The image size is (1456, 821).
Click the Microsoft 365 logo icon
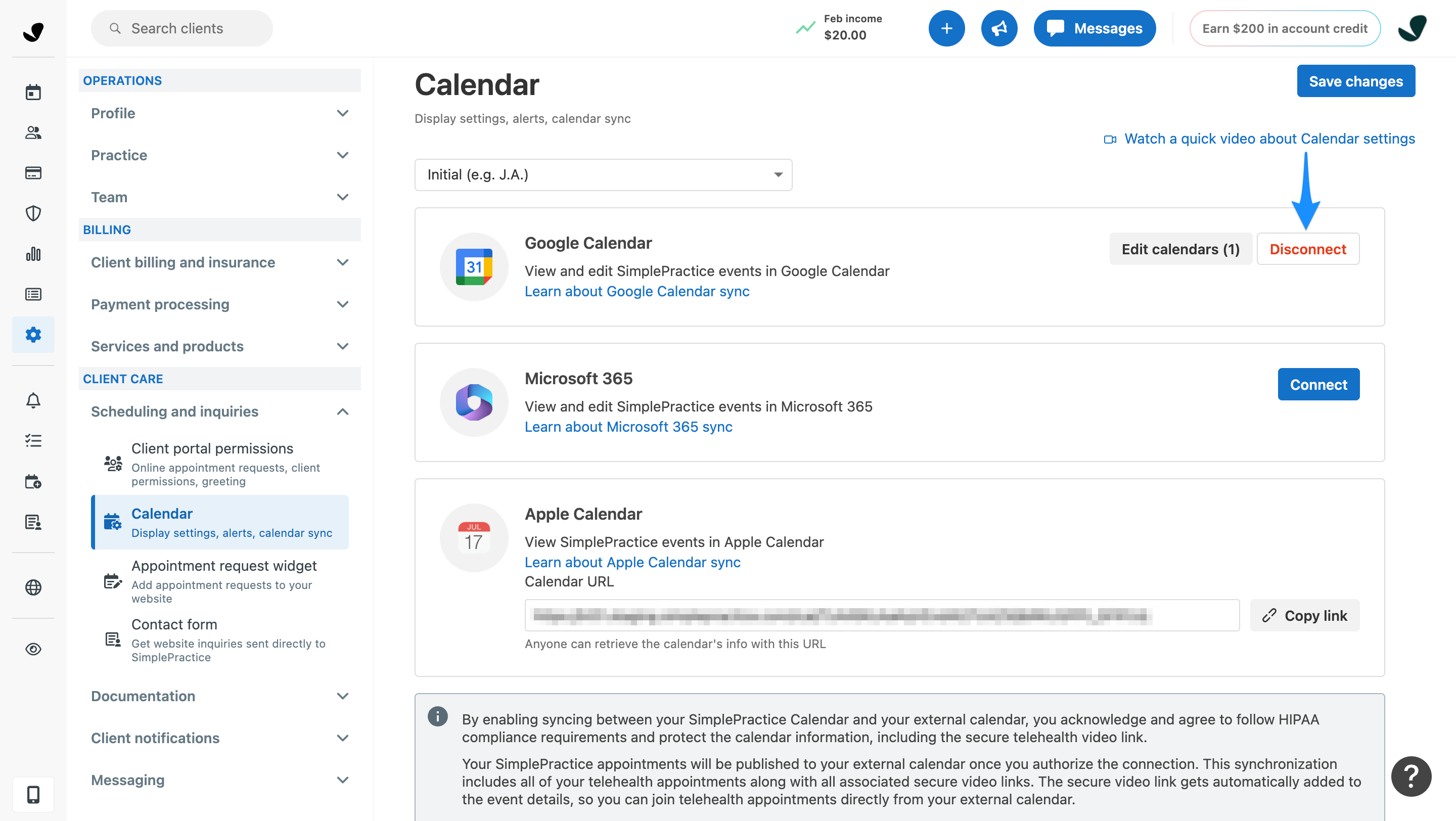pos(474,402)
